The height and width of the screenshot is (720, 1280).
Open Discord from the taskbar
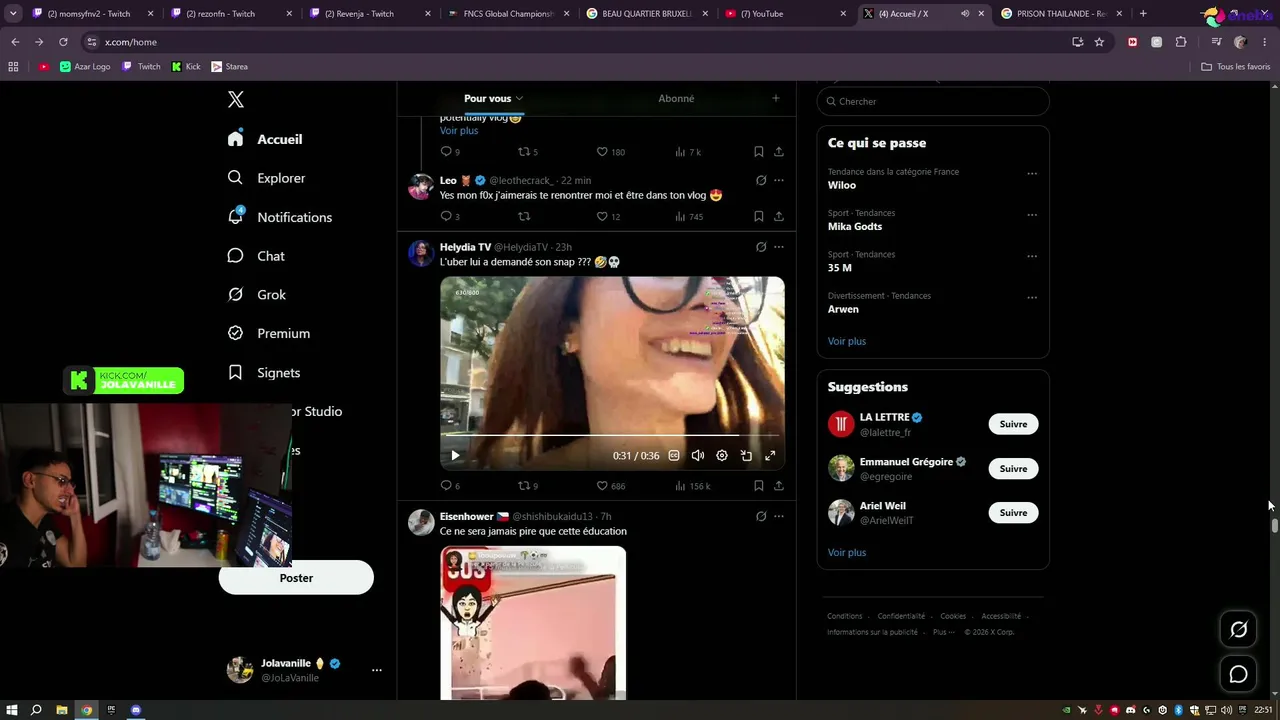point(136,710)
